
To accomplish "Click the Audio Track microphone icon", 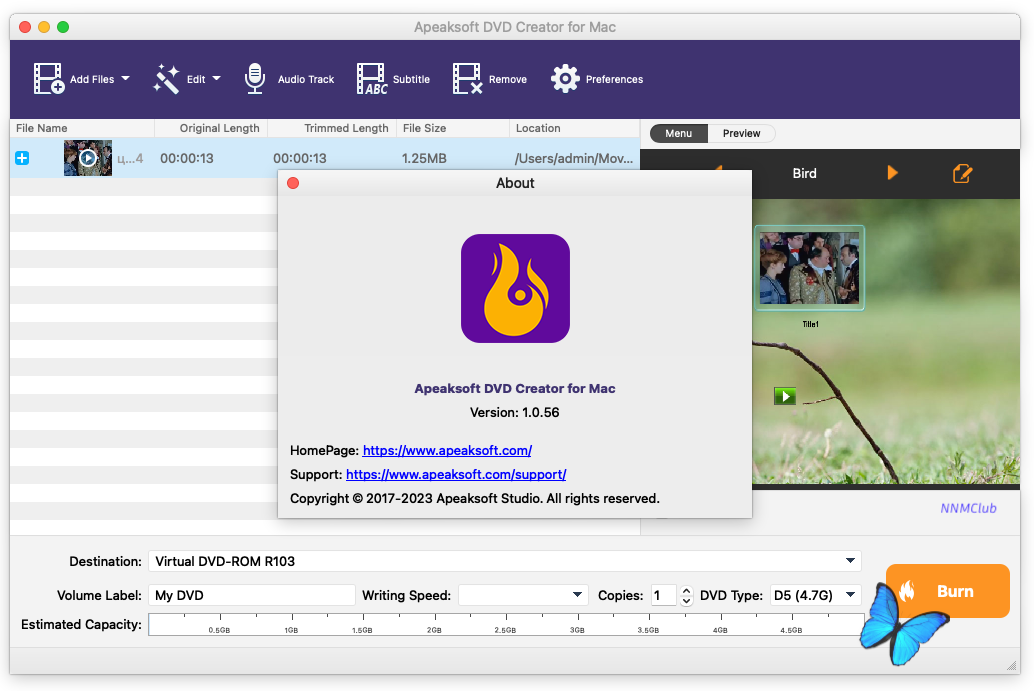I will 255,79.
